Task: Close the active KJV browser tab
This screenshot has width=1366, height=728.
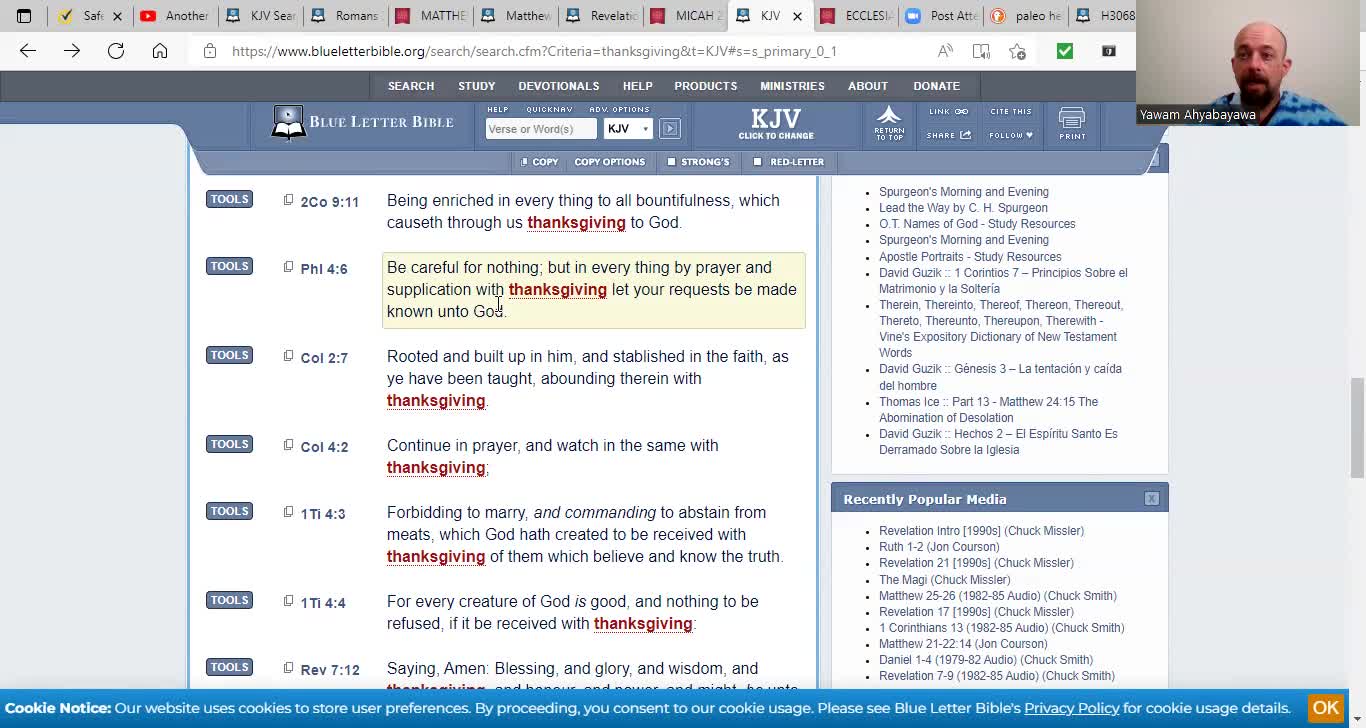Action: click(797, 16)
